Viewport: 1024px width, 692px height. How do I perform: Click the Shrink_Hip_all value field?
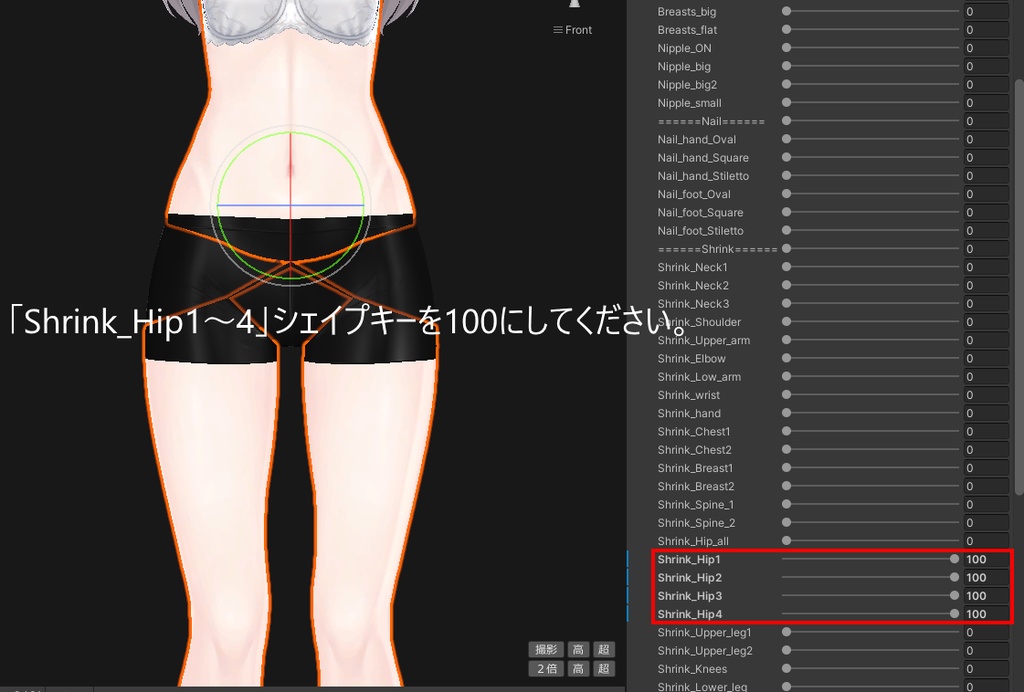point(986,541)
